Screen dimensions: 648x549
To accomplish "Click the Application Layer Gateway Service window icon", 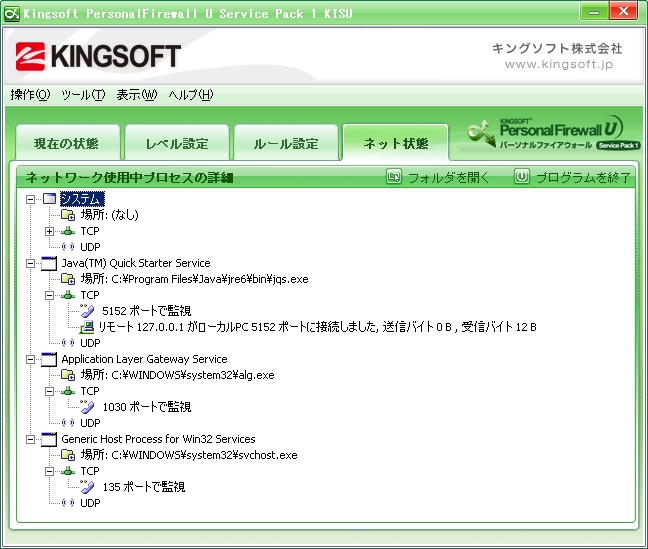I will [50, 359].
